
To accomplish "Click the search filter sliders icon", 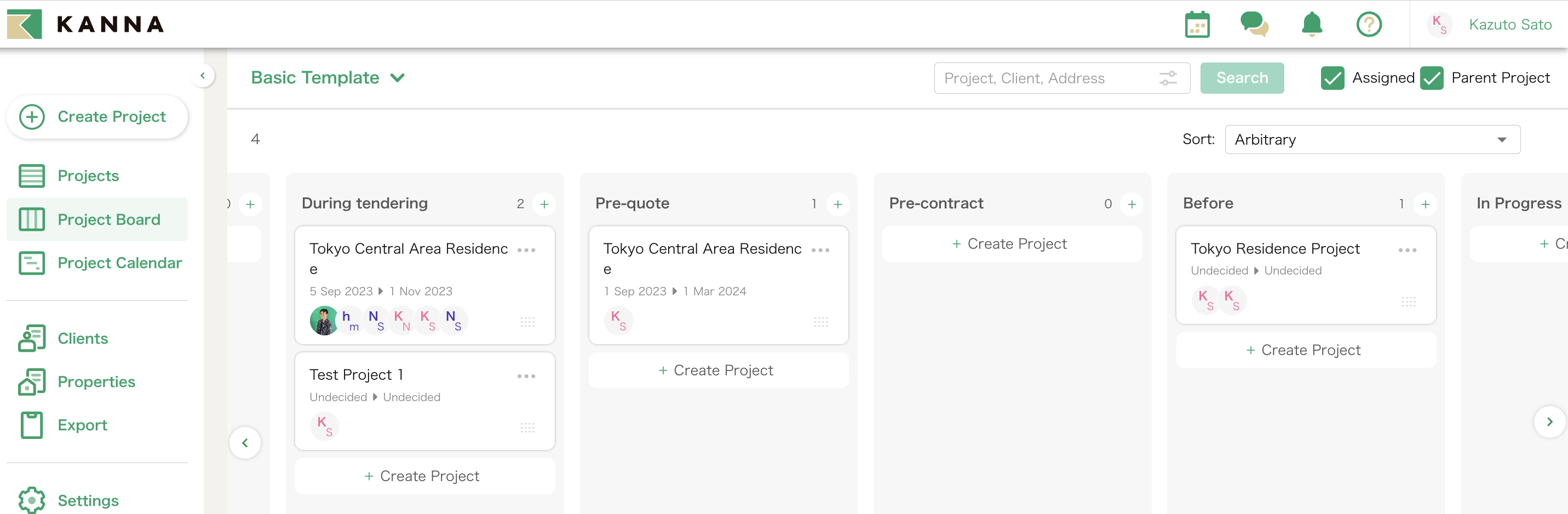I will click(x=1168, y=78).
